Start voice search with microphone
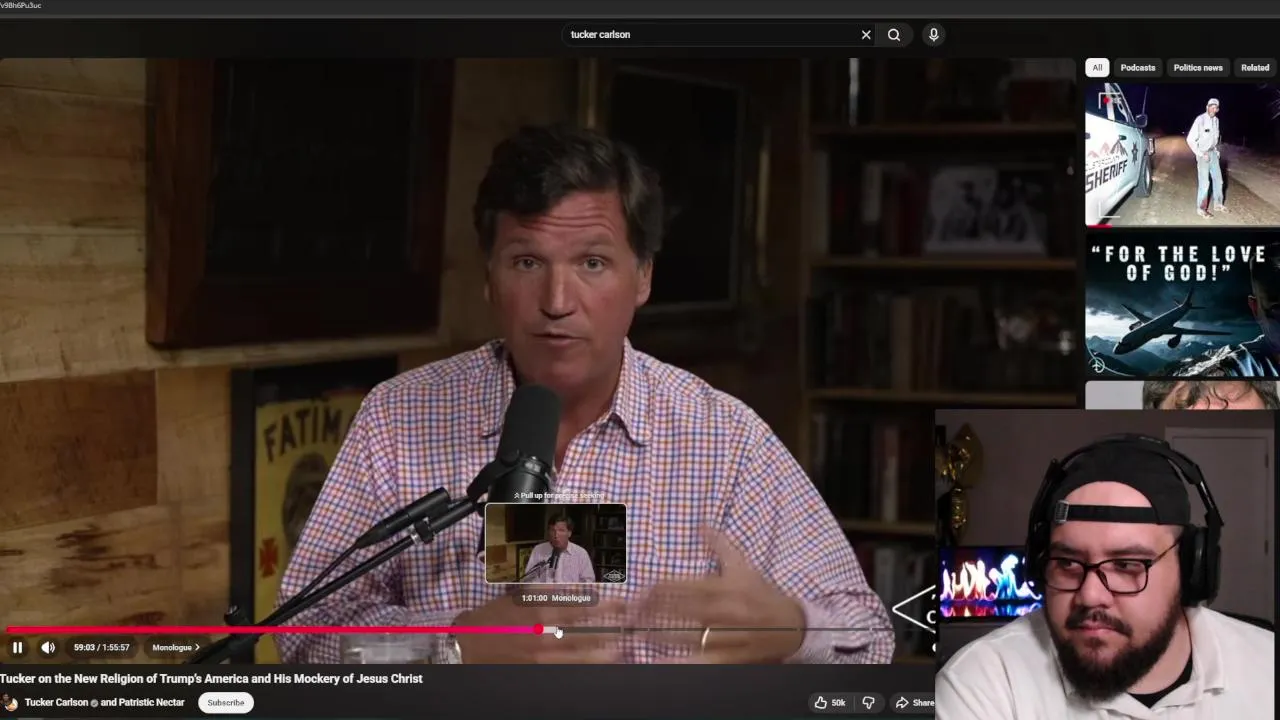 point(933,34)
